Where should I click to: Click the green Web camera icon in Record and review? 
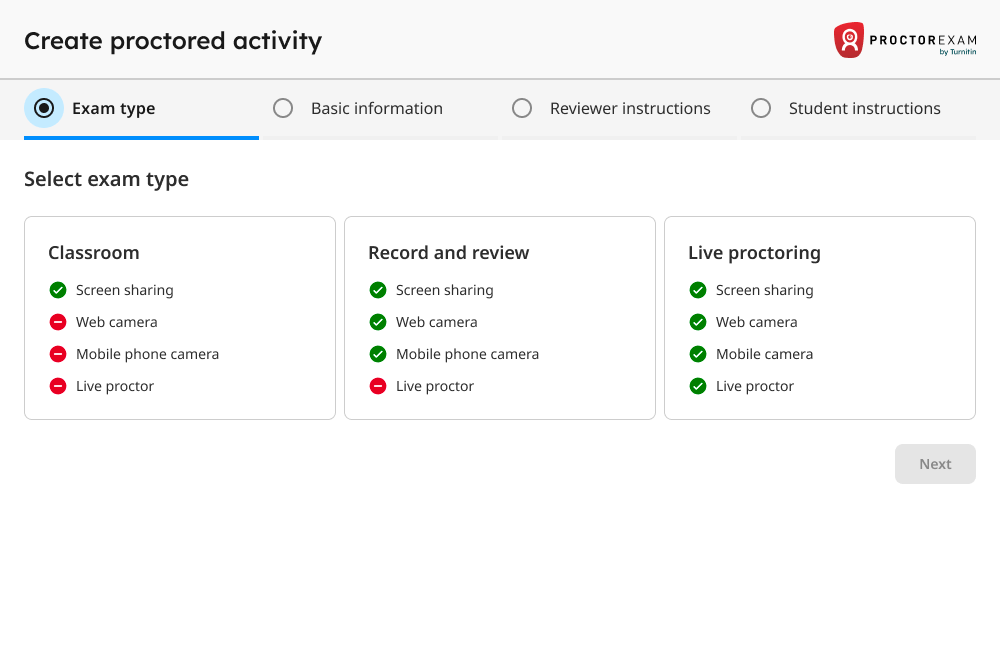pos(378,322)
